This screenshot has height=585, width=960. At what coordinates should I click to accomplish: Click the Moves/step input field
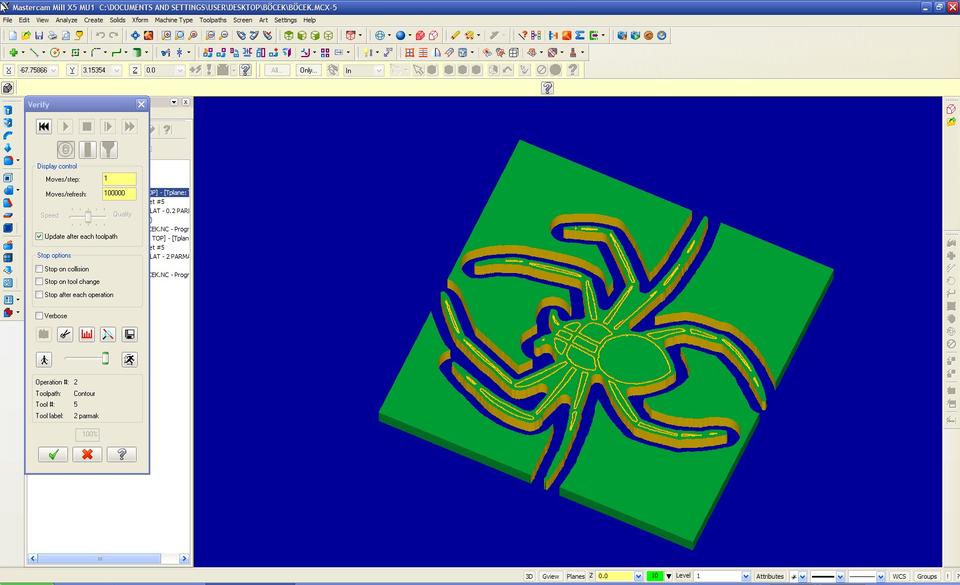[119, 180]
